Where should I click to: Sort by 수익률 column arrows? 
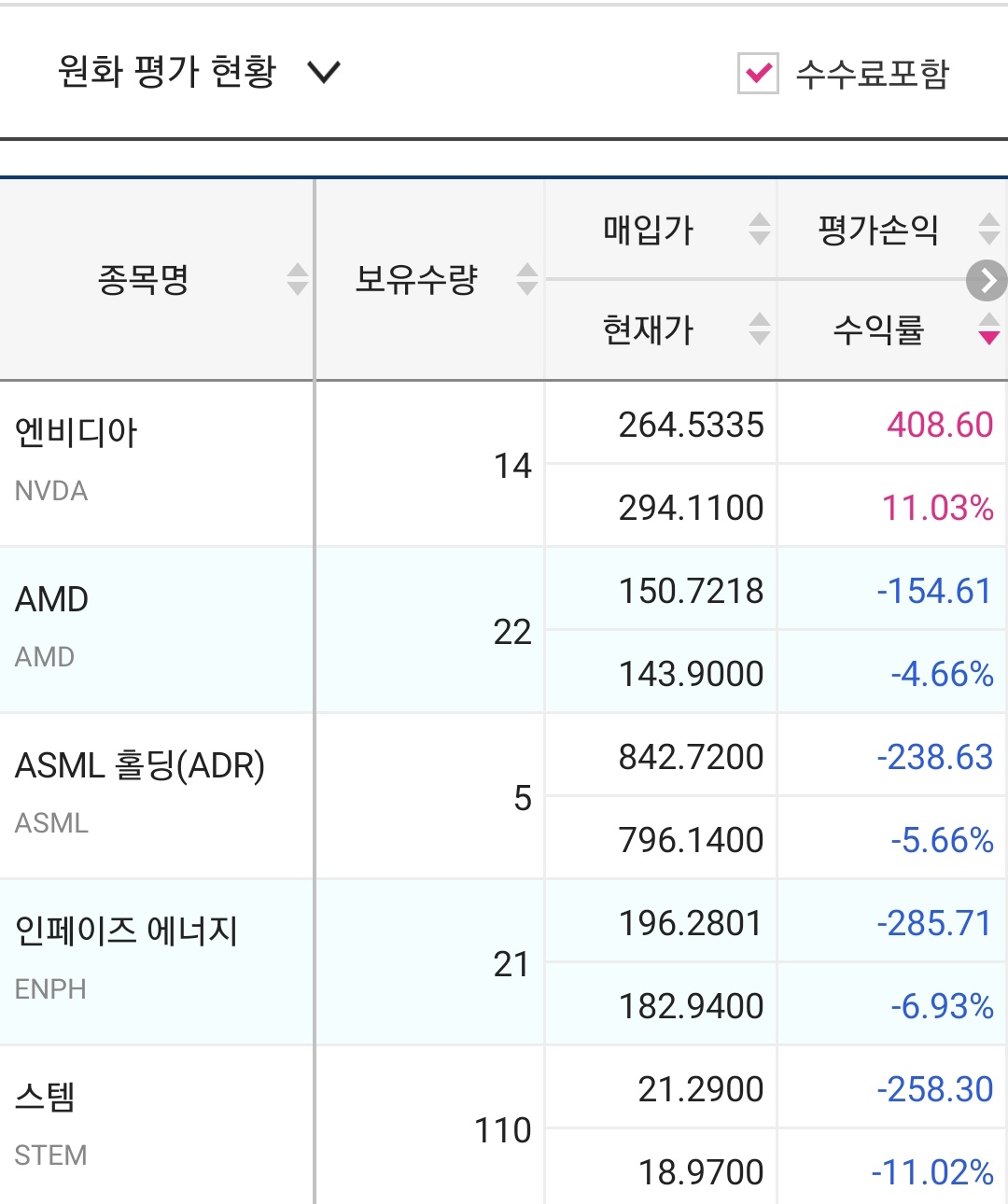point(989,329)
